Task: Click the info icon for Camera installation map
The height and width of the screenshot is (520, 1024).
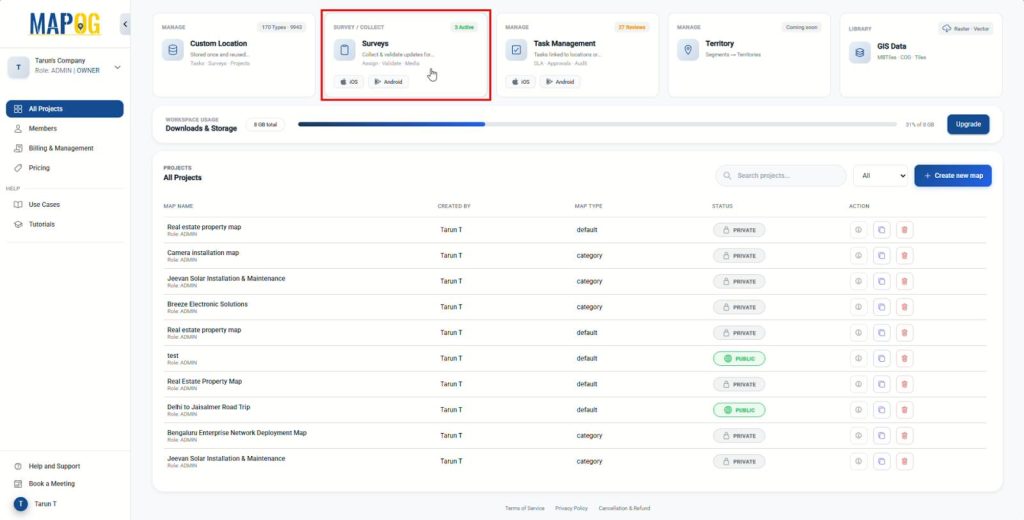Action: pyautogui.click(x=858, y=255)
